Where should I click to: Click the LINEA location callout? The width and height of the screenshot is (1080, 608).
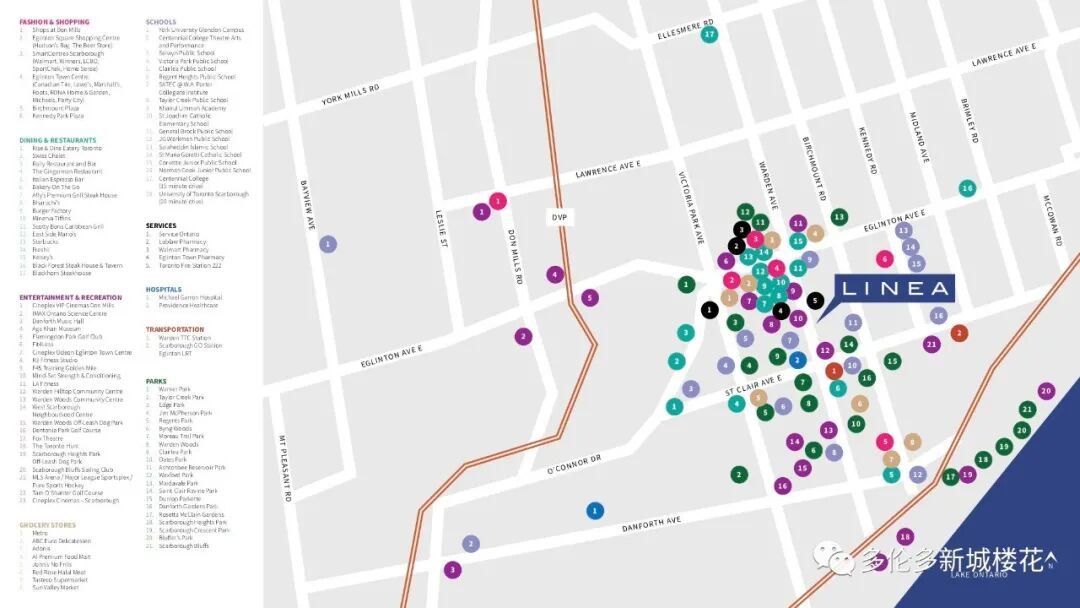click(894, 289)
